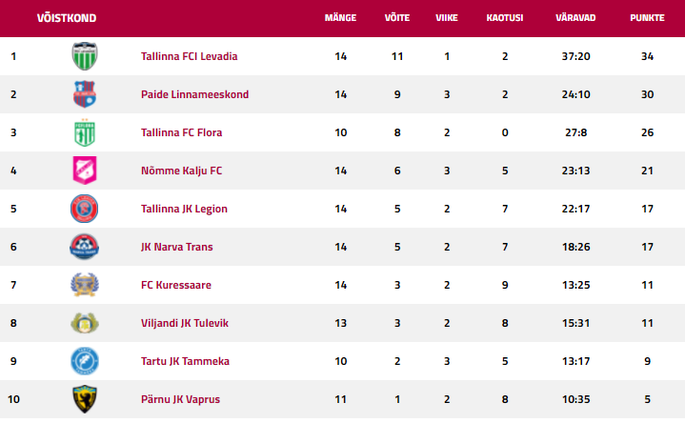Click the JK Narva Trans logo
The width and height of the screenshot is (685, 423).
click(x=85, y=246)
